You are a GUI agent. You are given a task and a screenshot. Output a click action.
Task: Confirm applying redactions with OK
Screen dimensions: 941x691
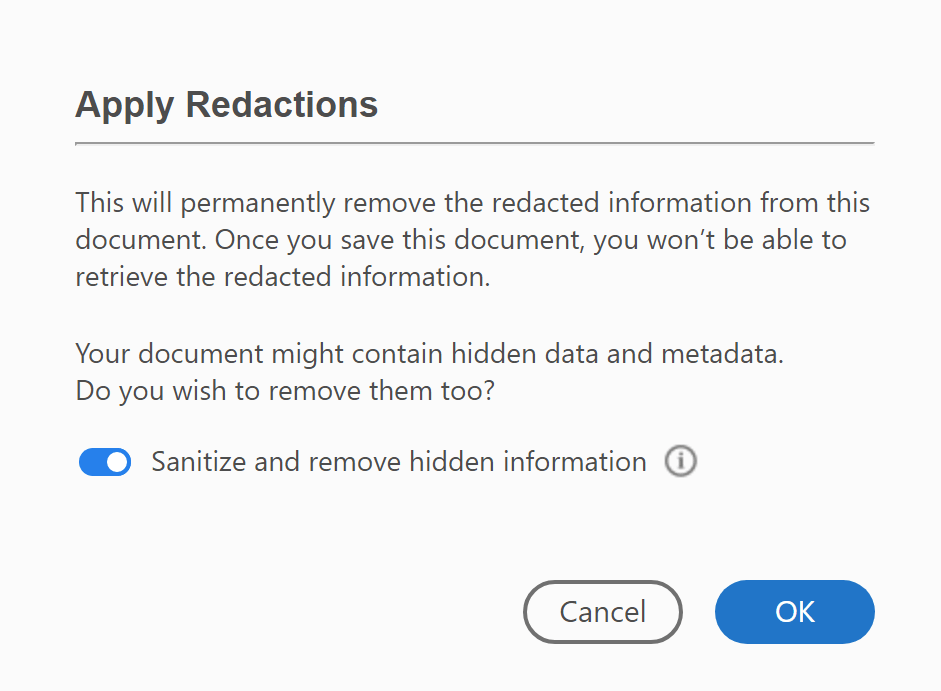tap(794, 611)
